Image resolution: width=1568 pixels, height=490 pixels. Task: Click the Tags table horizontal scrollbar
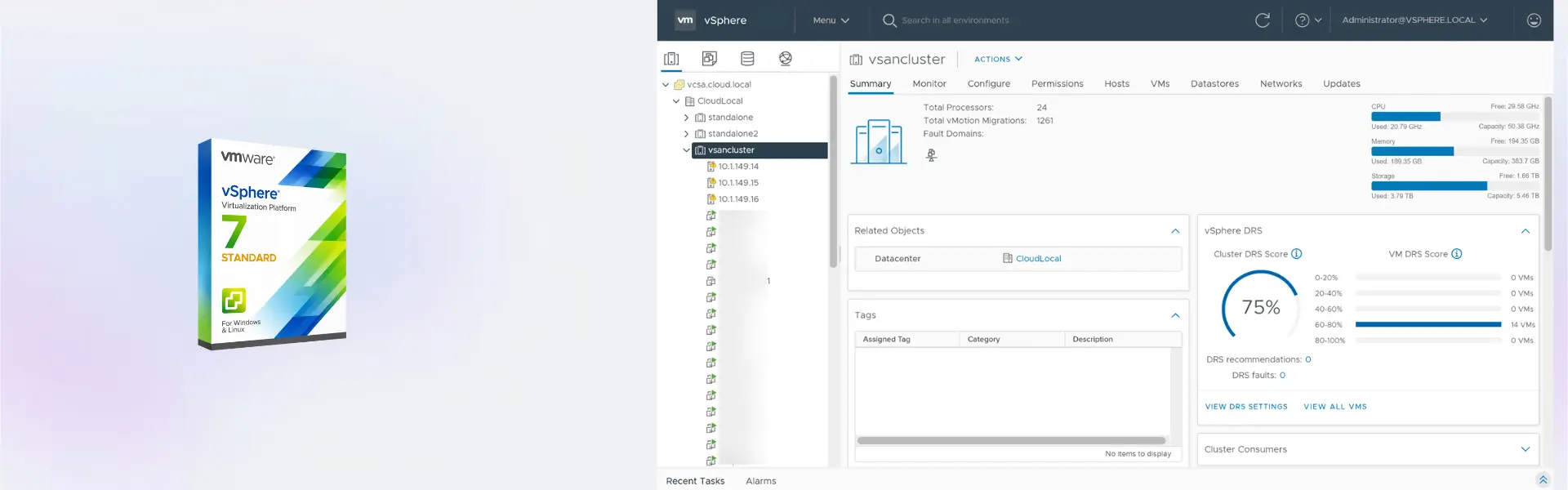1011,440
